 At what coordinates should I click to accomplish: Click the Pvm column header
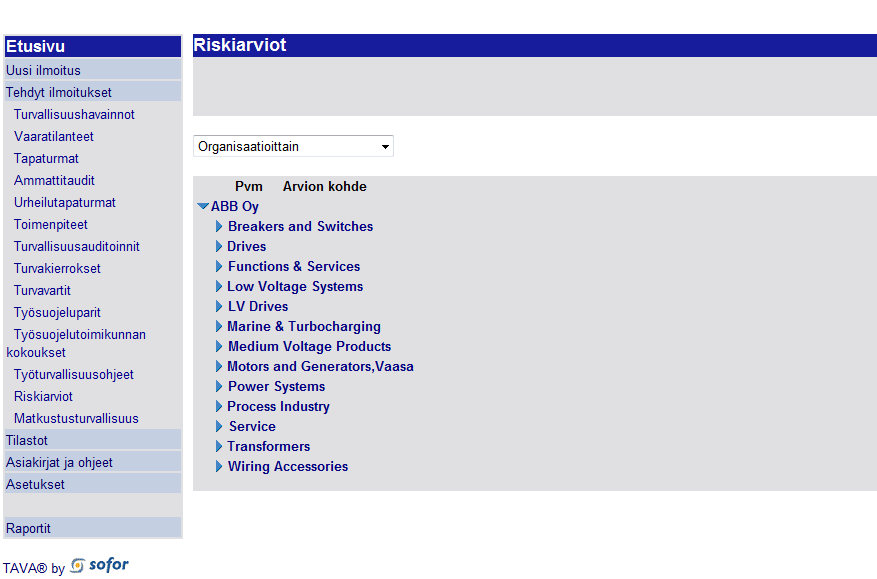pyautogui.click(x=249, y=187)
